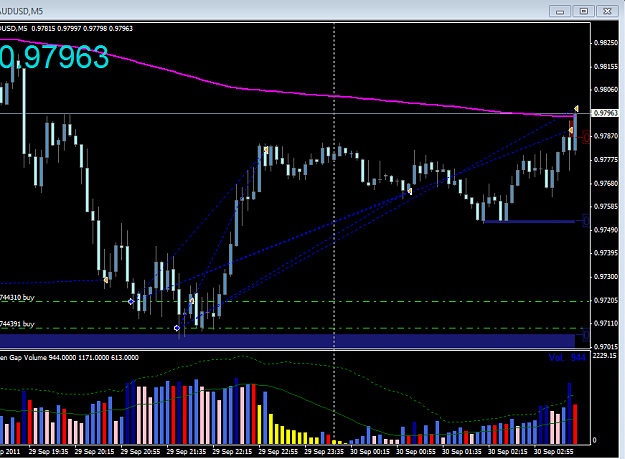625x459 pixels.
Task: Click the 2229.15 volume scale value
Action: point(604,355)
